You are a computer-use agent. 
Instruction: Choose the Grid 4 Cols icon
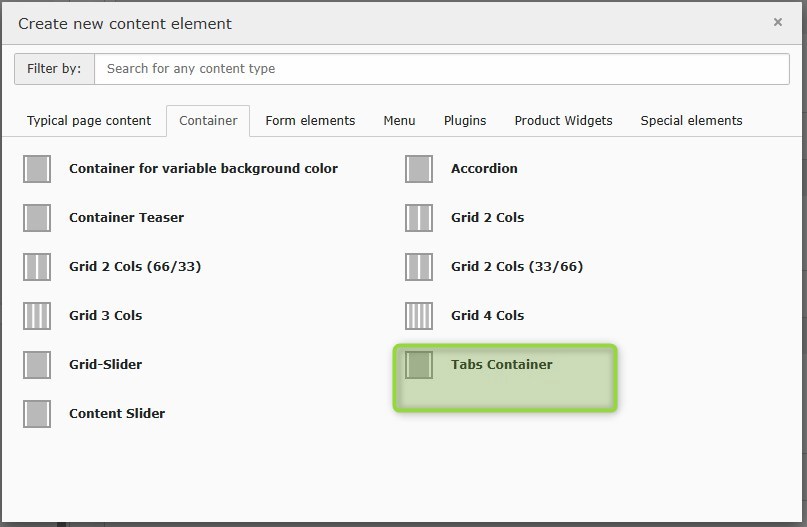click(x=419, y=316)
